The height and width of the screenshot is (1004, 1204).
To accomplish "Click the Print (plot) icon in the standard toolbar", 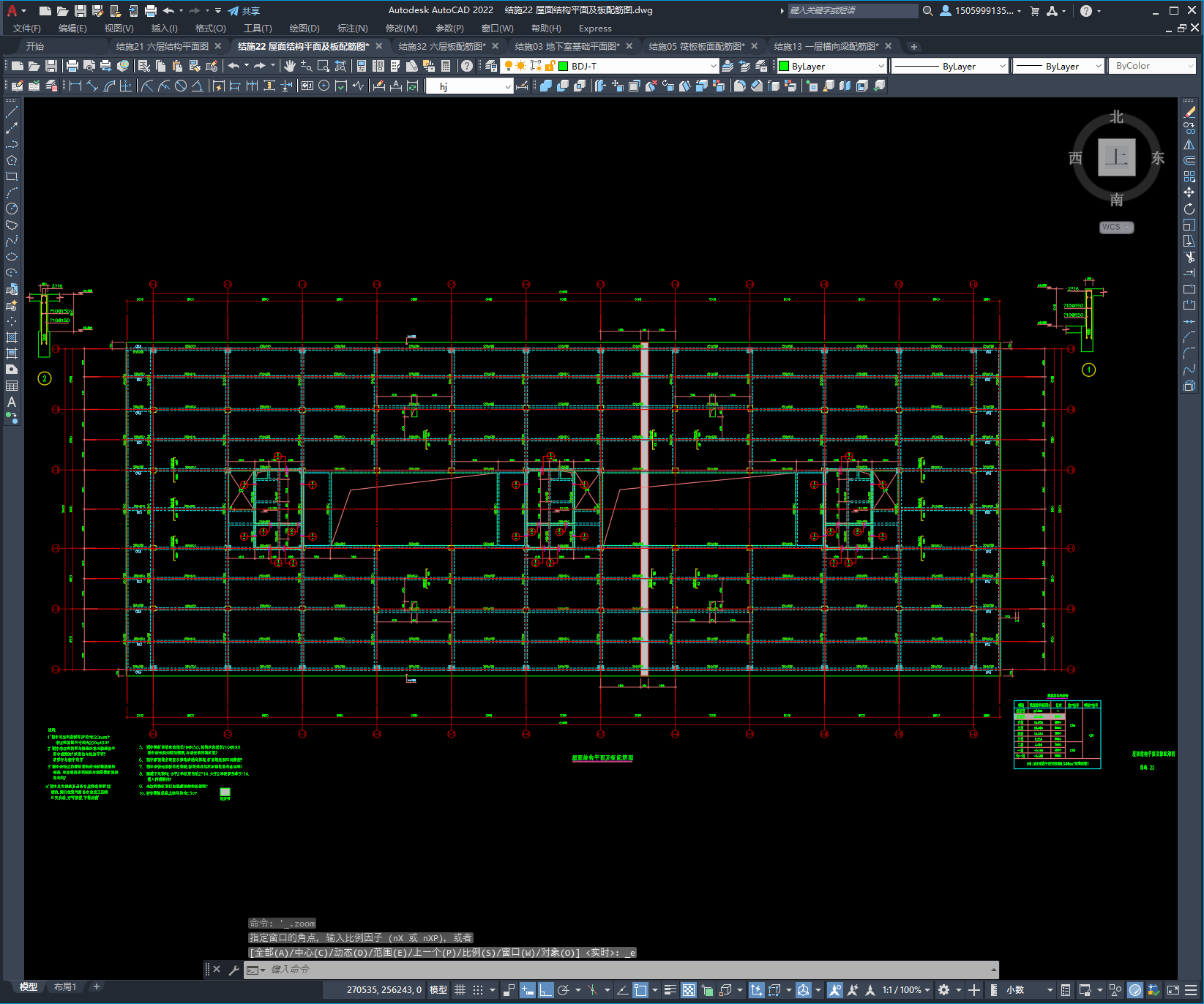I will pos(72,66).
